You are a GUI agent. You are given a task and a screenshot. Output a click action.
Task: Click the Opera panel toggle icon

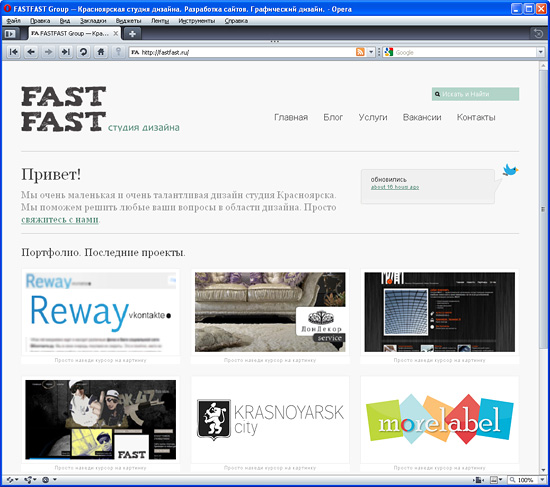pyautogui.click(x=10, y=34)
